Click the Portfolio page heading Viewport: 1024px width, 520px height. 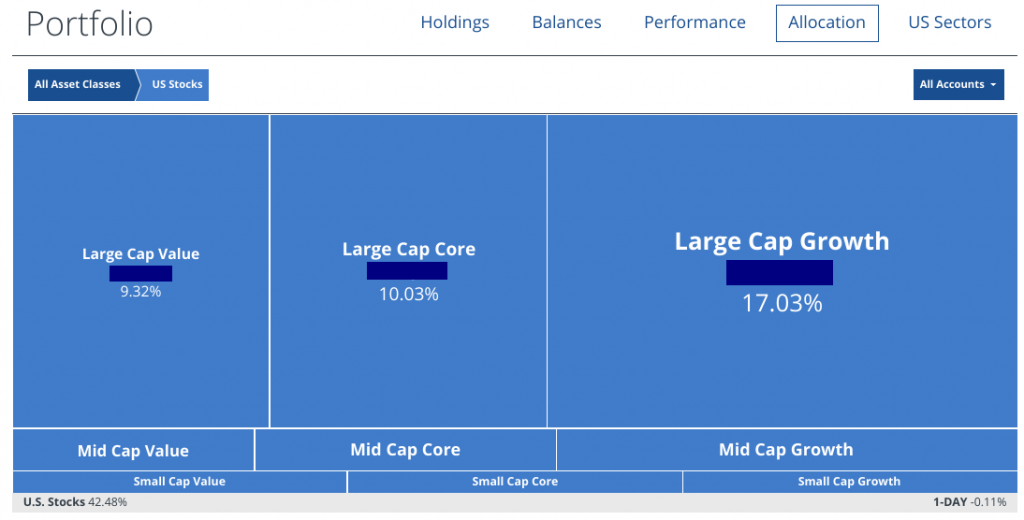tap(89, 24)
